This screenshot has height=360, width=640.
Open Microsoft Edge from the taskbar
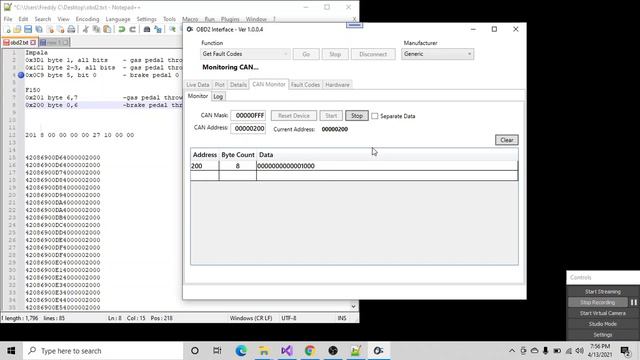pos(241,351)
